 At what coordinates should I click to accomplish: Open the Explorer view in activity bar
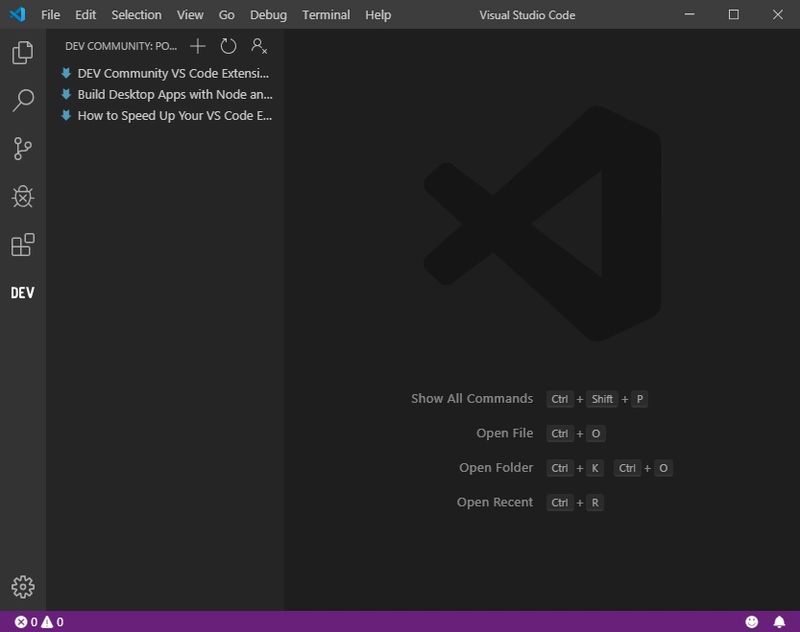(x=22, y=53)
